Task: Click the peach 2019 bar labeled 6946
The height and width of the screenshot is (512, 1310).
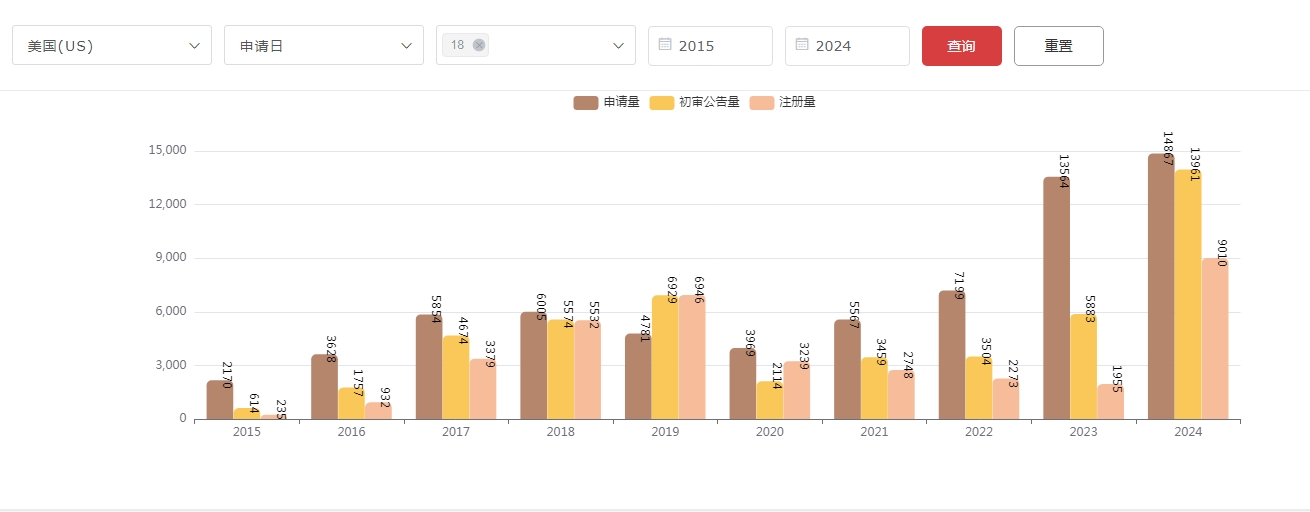Action: tap(692, 360)
